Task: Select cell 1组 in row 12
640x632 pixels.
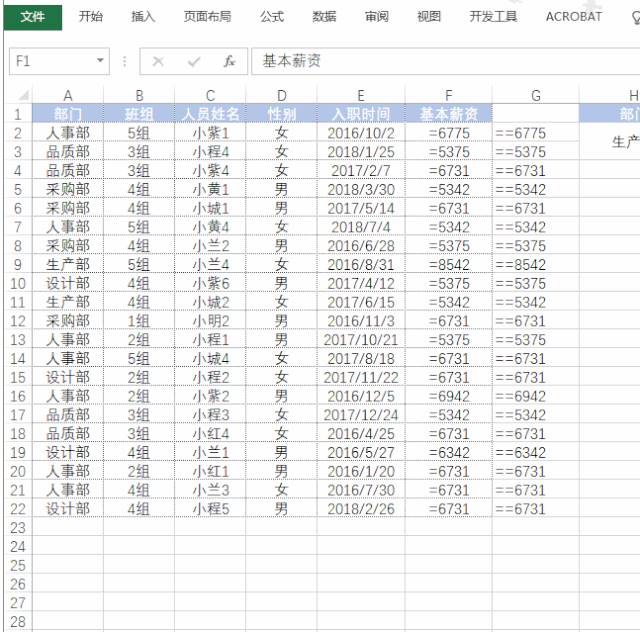Action: point(139,320)
